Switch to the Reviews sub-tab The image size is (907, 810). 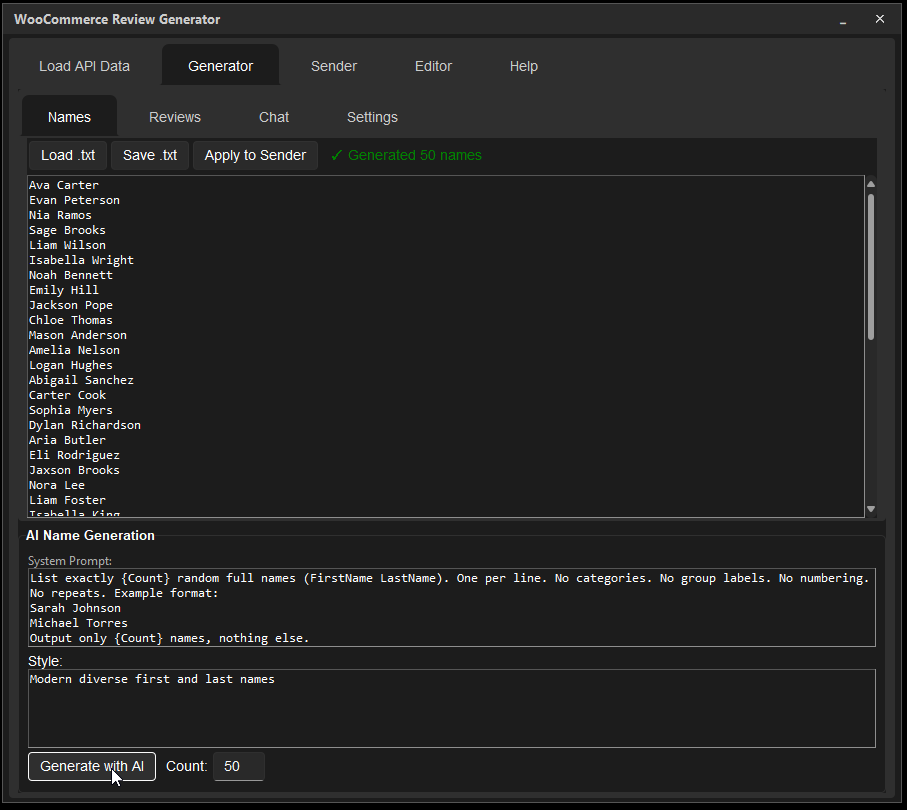coord(175,117)
